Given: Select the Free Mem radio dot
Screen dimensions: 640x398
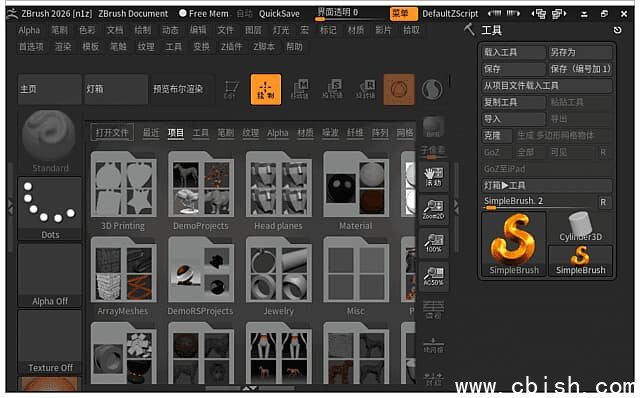Looking at the screenshot, I should [183, 13].
